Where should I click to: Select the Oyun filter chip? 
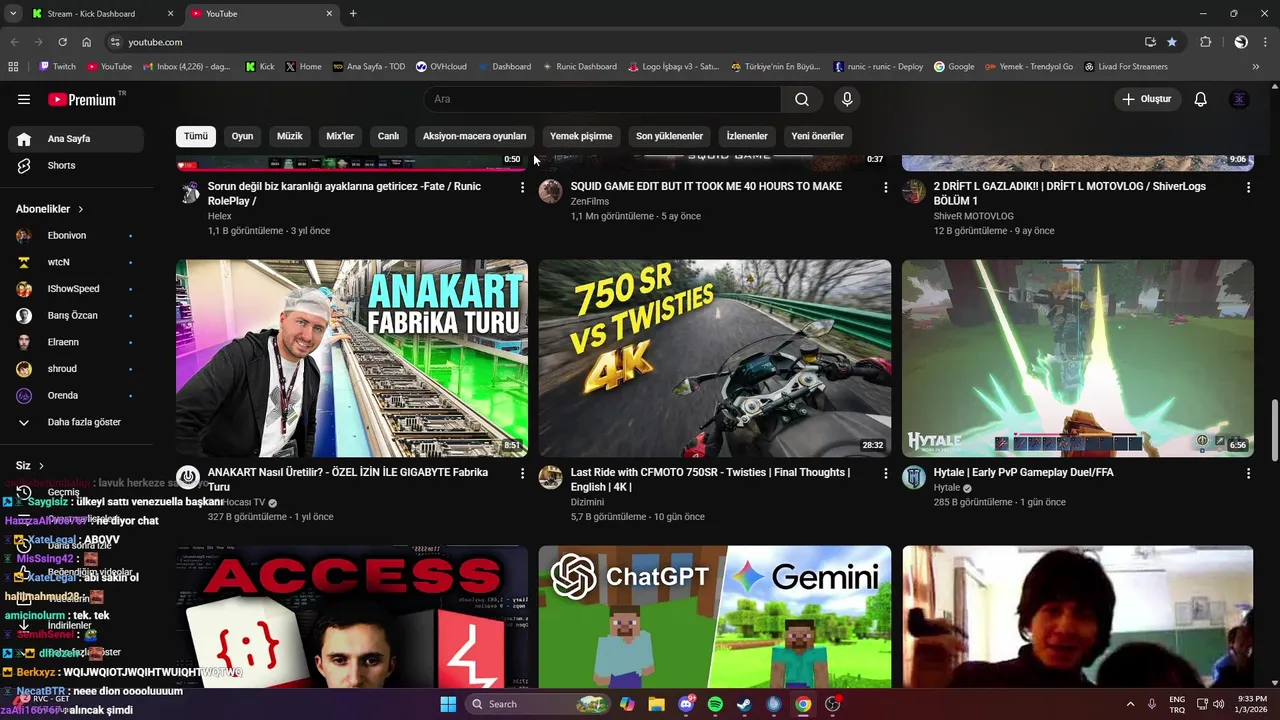click(x=242, y=136)
